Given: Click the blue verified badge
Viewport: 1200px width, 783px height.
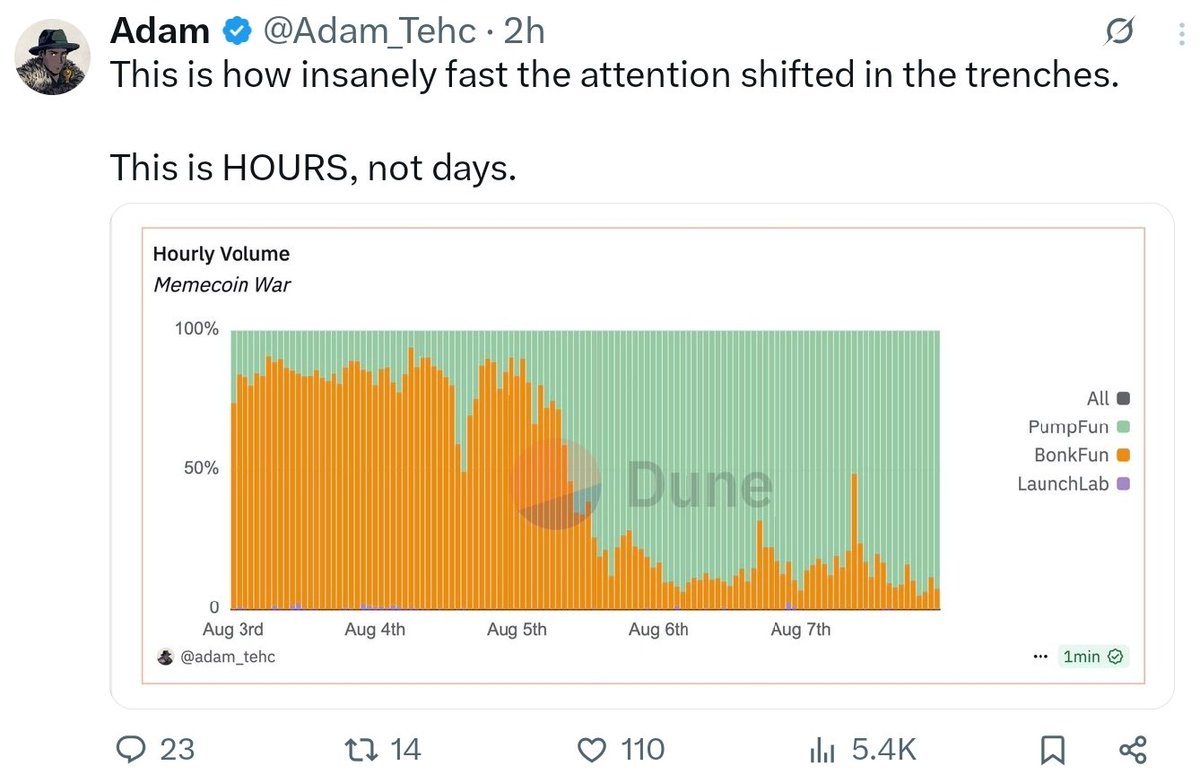Looking at the screenshot, I should coord(236,32).
